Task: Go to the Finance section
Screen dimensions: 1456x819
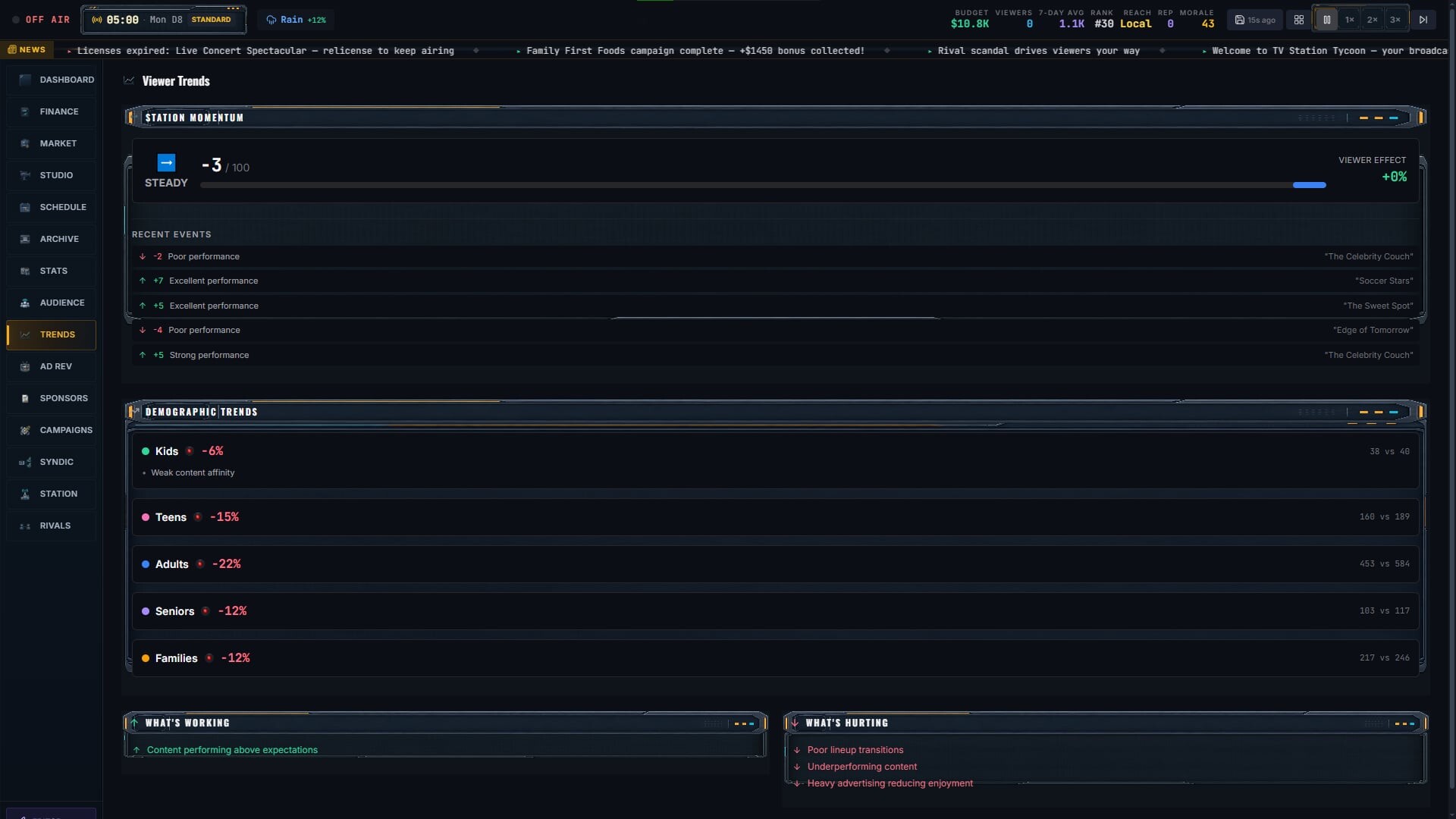Action: pyautogui.click(x=52, y=111)
